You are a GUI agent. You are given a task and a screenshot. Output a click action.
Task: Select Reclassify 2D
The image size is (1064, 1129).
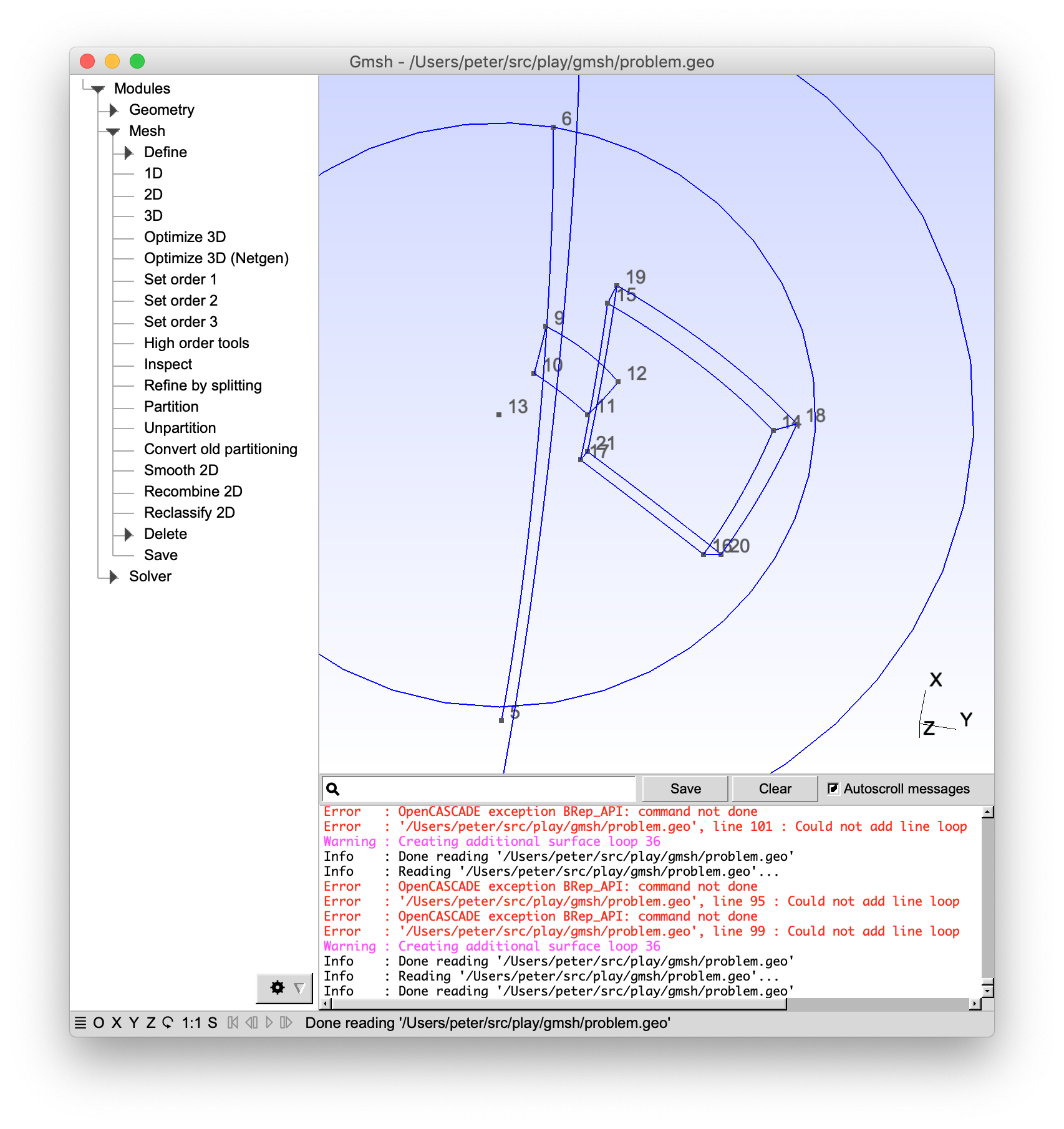[x=189, y=513]
